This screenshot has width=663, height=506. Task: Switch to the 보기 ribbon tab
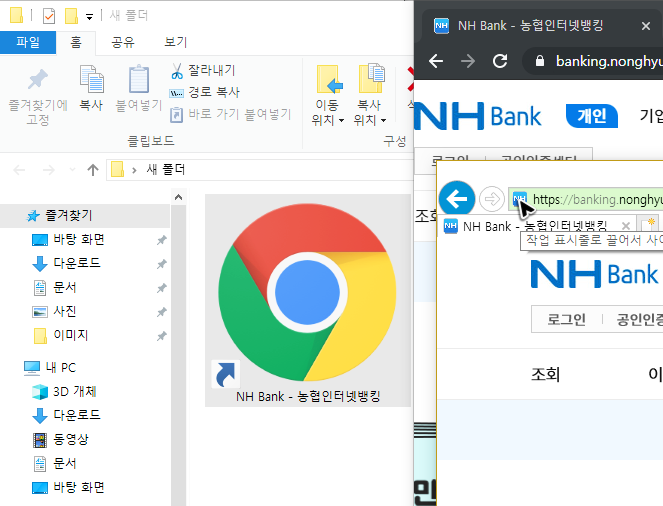[175, 42]
